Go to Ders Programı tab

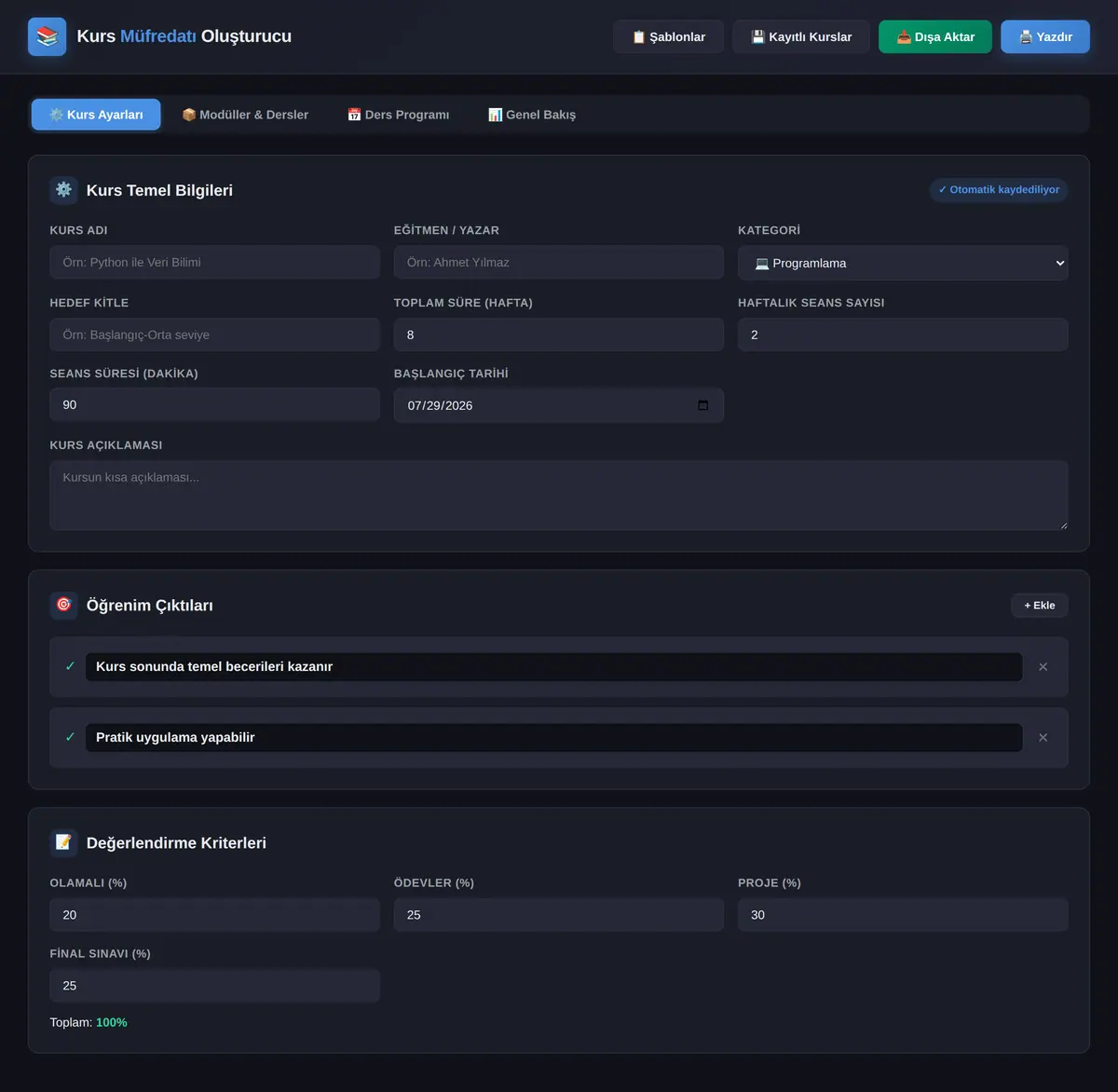(398, 115)
